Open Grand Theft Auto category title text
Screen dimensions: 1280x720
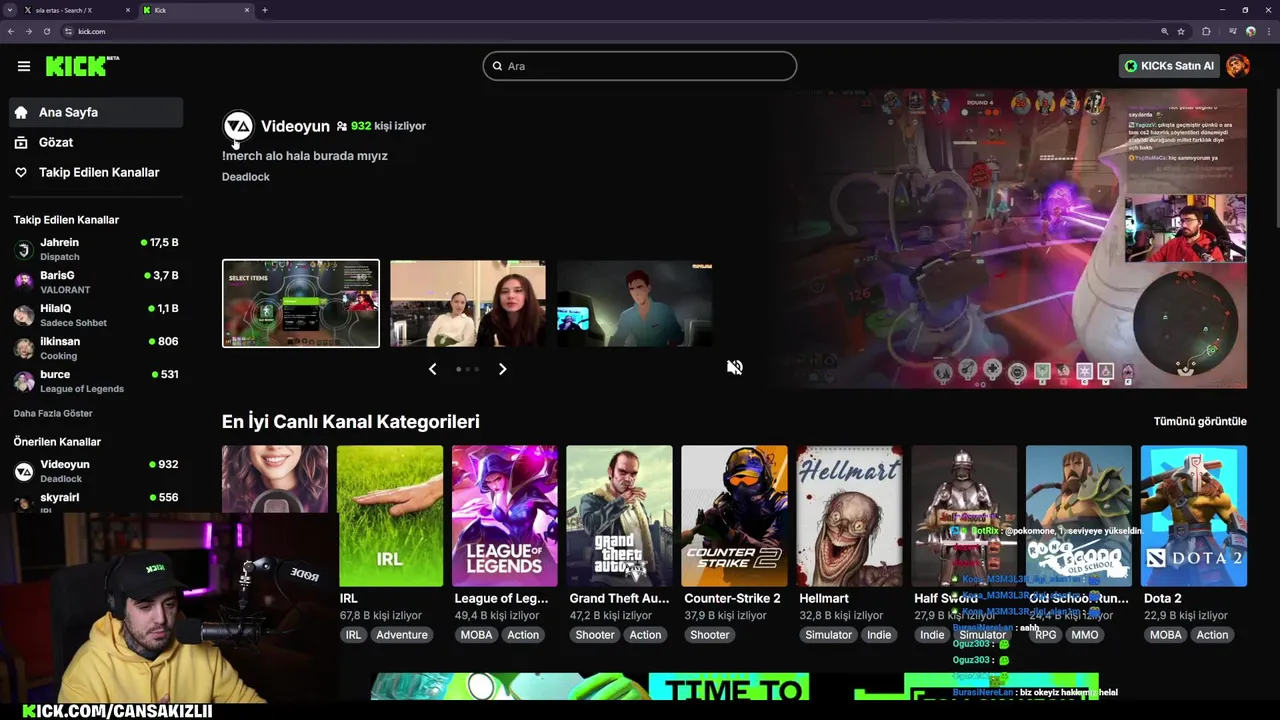(x=619, y=598)
